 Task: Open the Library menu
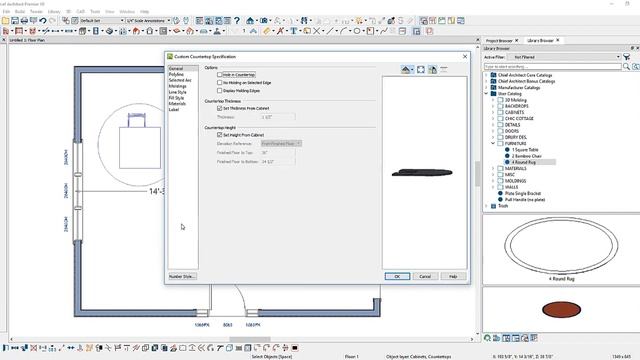54,11
